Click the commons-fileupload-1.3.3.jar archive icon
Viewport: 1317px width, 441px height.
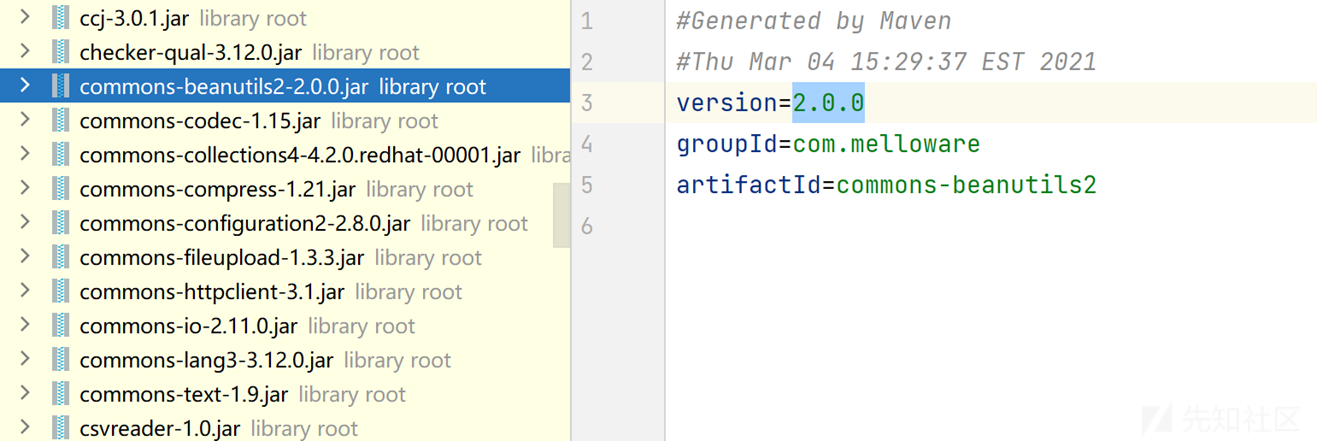point(61,258)
